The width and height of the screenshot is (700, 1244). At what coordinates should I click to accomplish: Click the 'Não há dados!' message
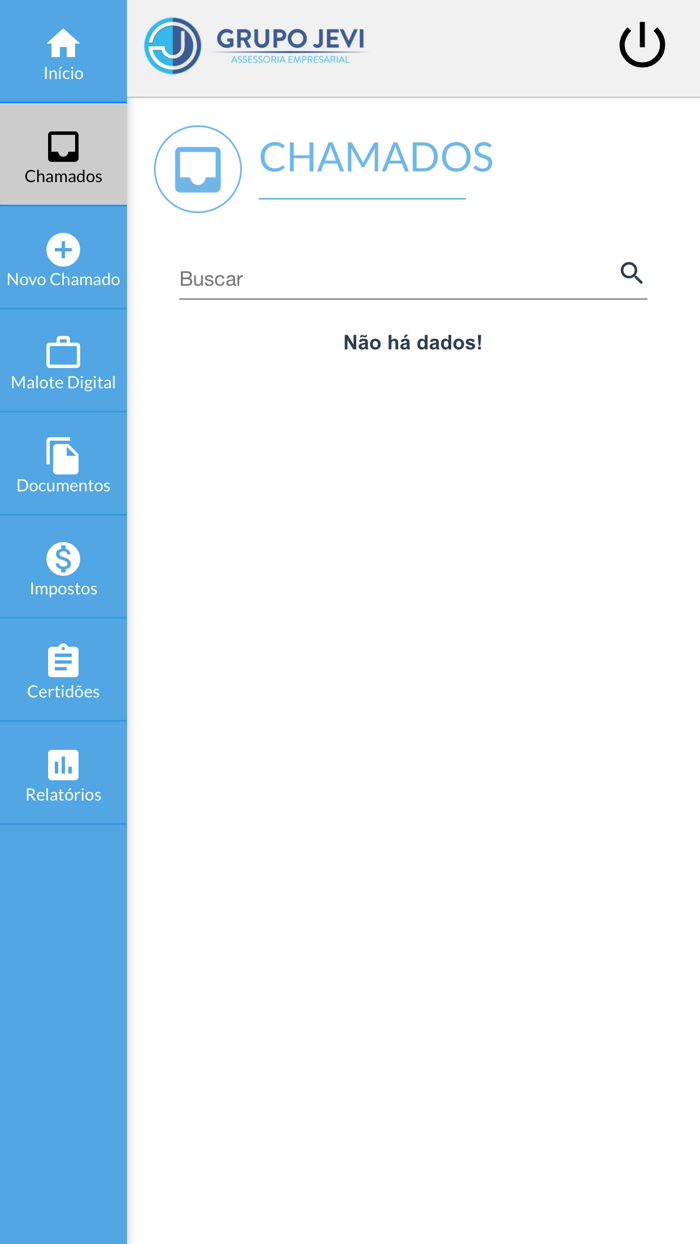tap(413, 342)
